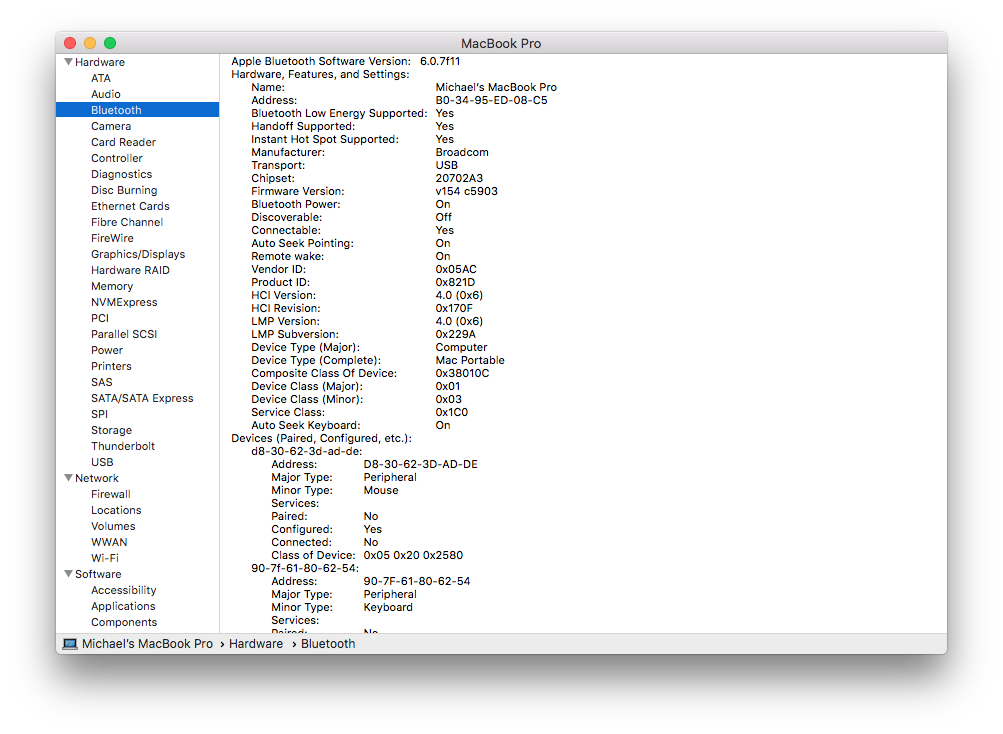
Task: Open Diagnostics in the sidebar
Action: coord(122,174)
